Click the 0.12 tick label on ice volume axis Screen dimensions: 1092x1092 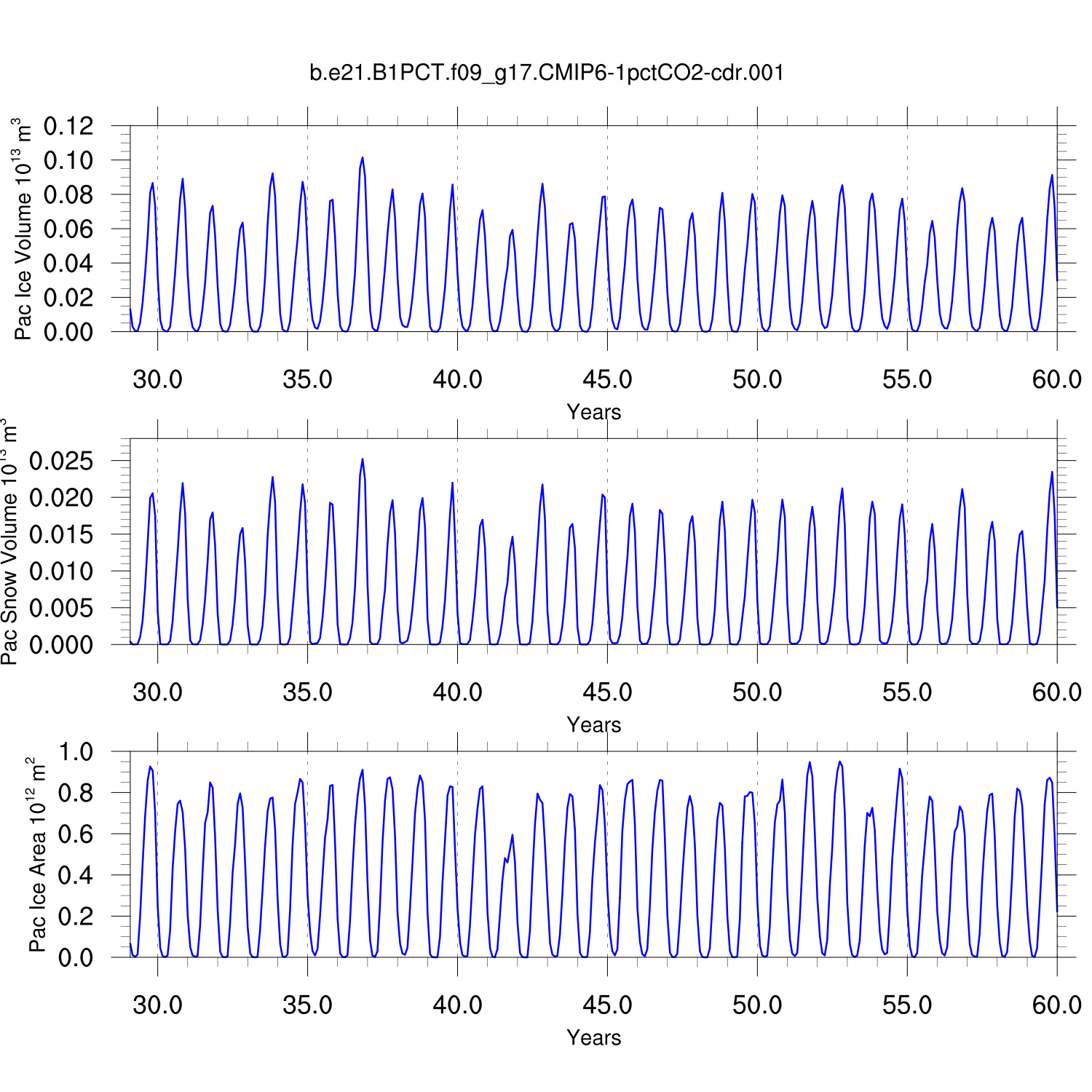pos(68,126)
